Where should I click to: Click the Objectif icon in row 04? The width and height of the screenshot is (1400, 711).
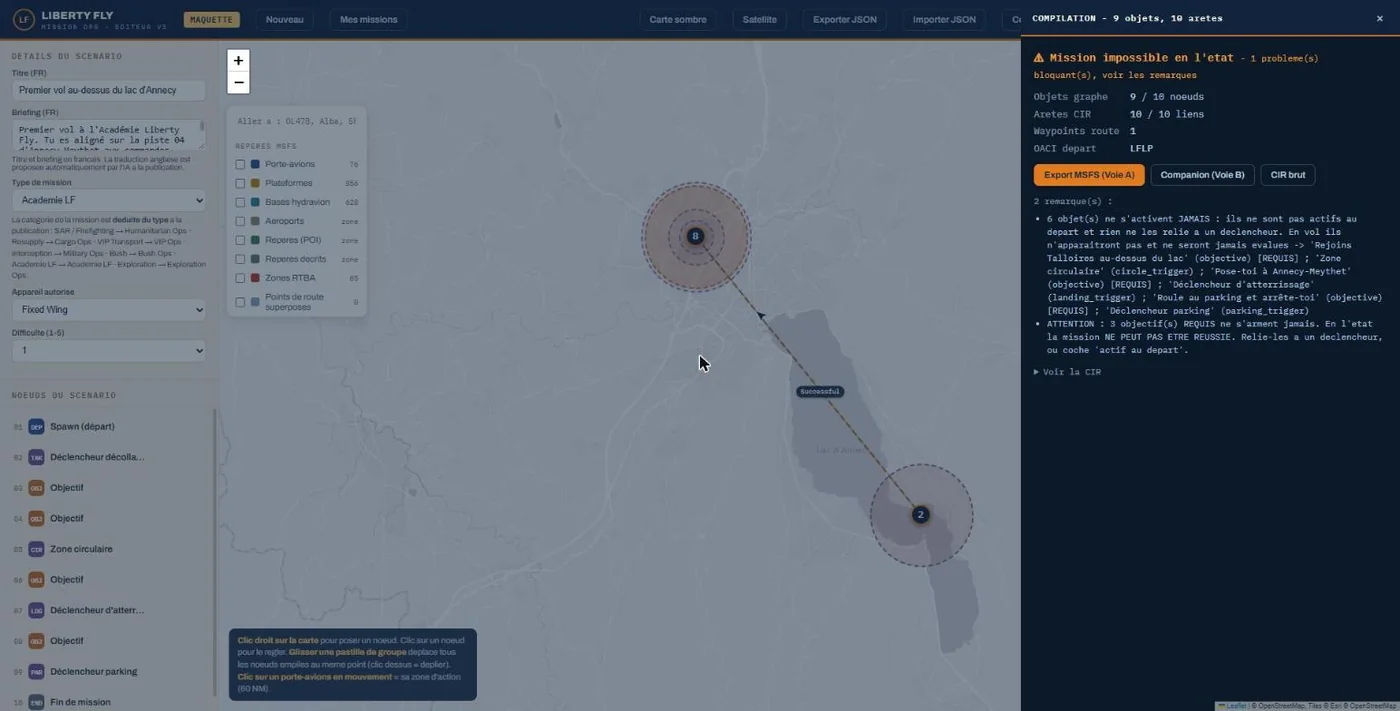(x=36, y=518)
